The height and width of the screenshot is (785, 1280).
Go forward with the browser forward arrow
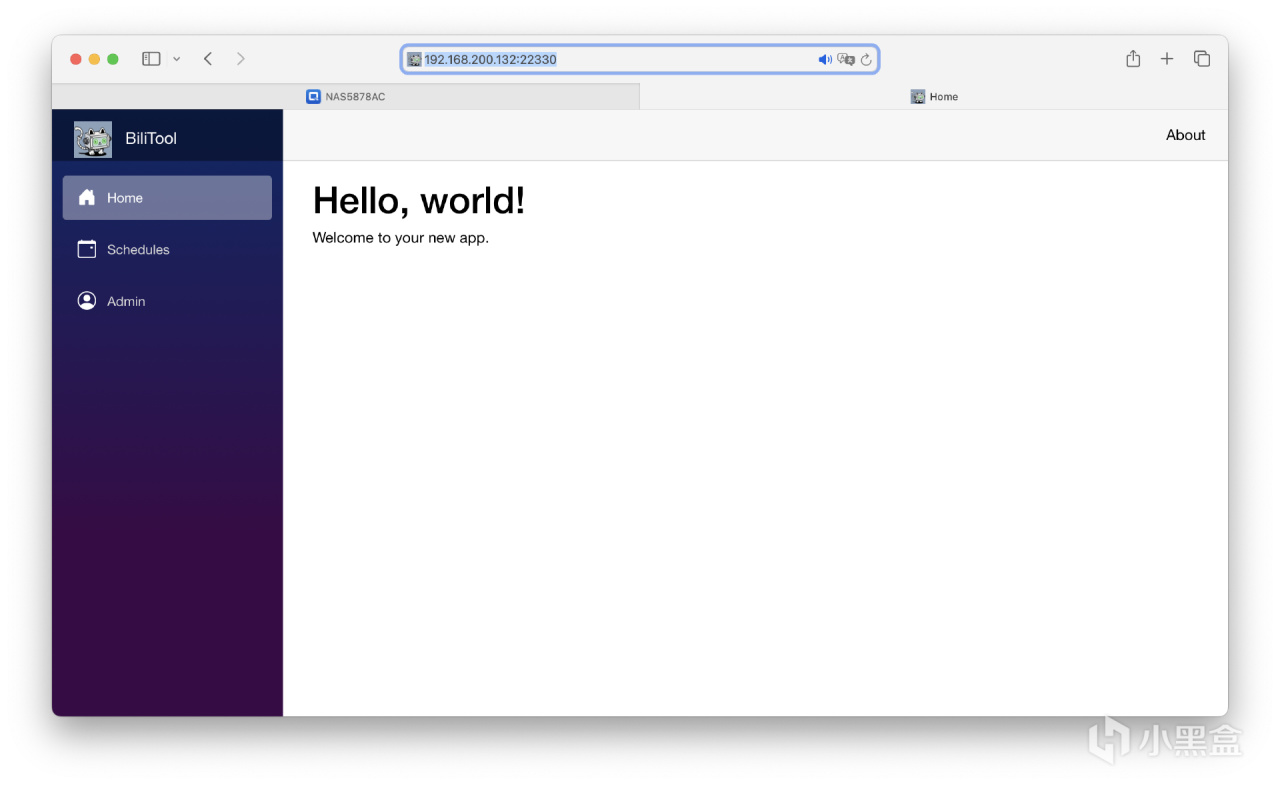(240, 59)
